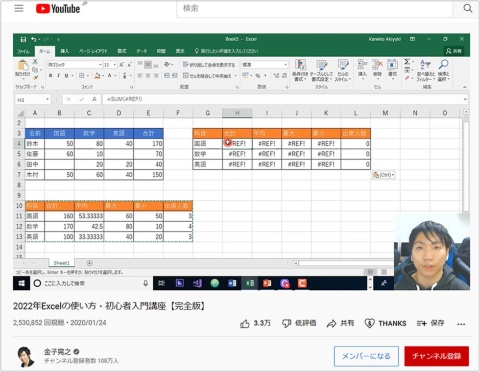
Task: Open the ファイル tab in Excel
Action: coord(23,51)
